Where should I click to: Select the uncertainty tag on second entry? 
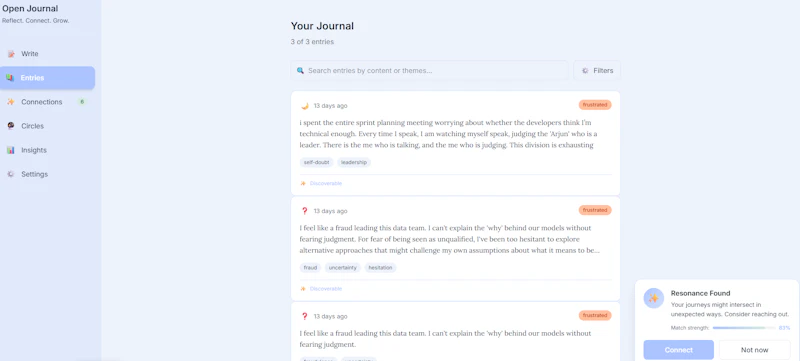pyautogui.click(x=343, y=268)
